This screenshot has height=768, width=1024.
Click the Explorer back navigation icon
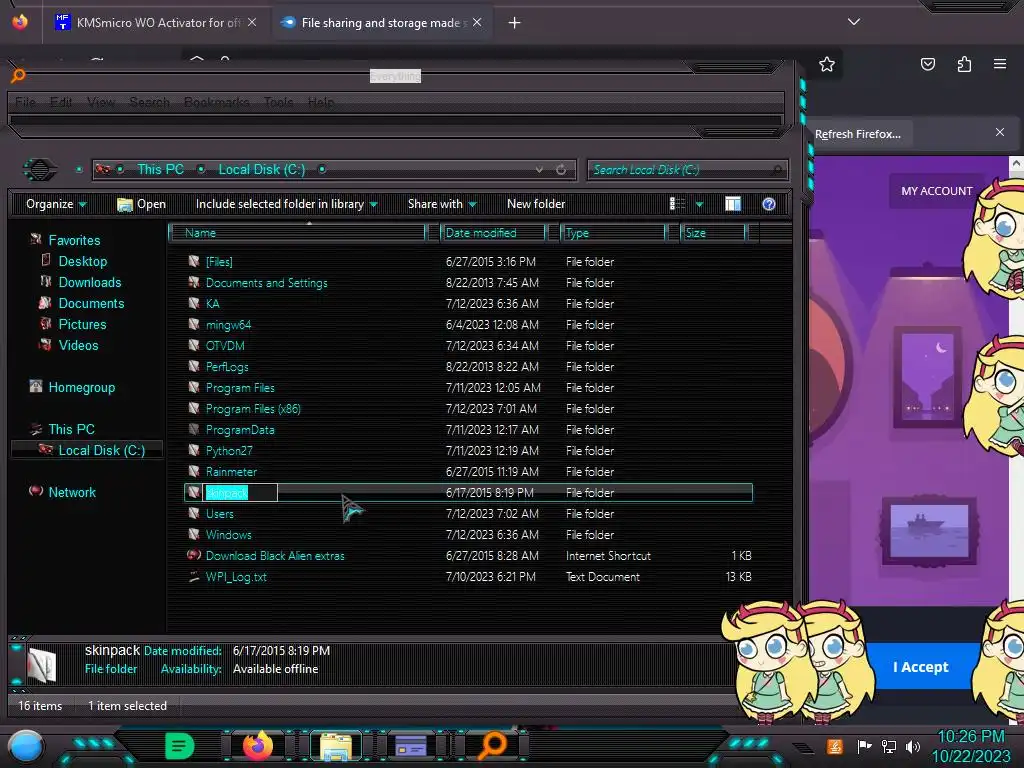pos(40,170)
